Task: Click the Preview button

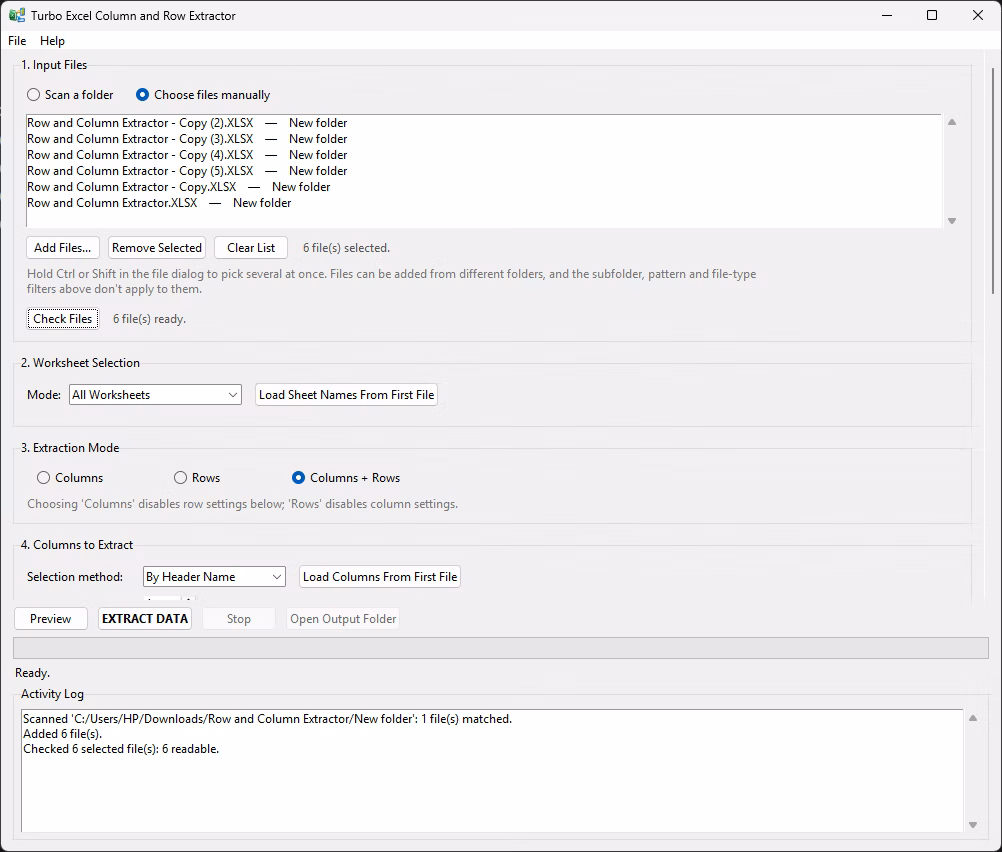Action: pos(50,619)
